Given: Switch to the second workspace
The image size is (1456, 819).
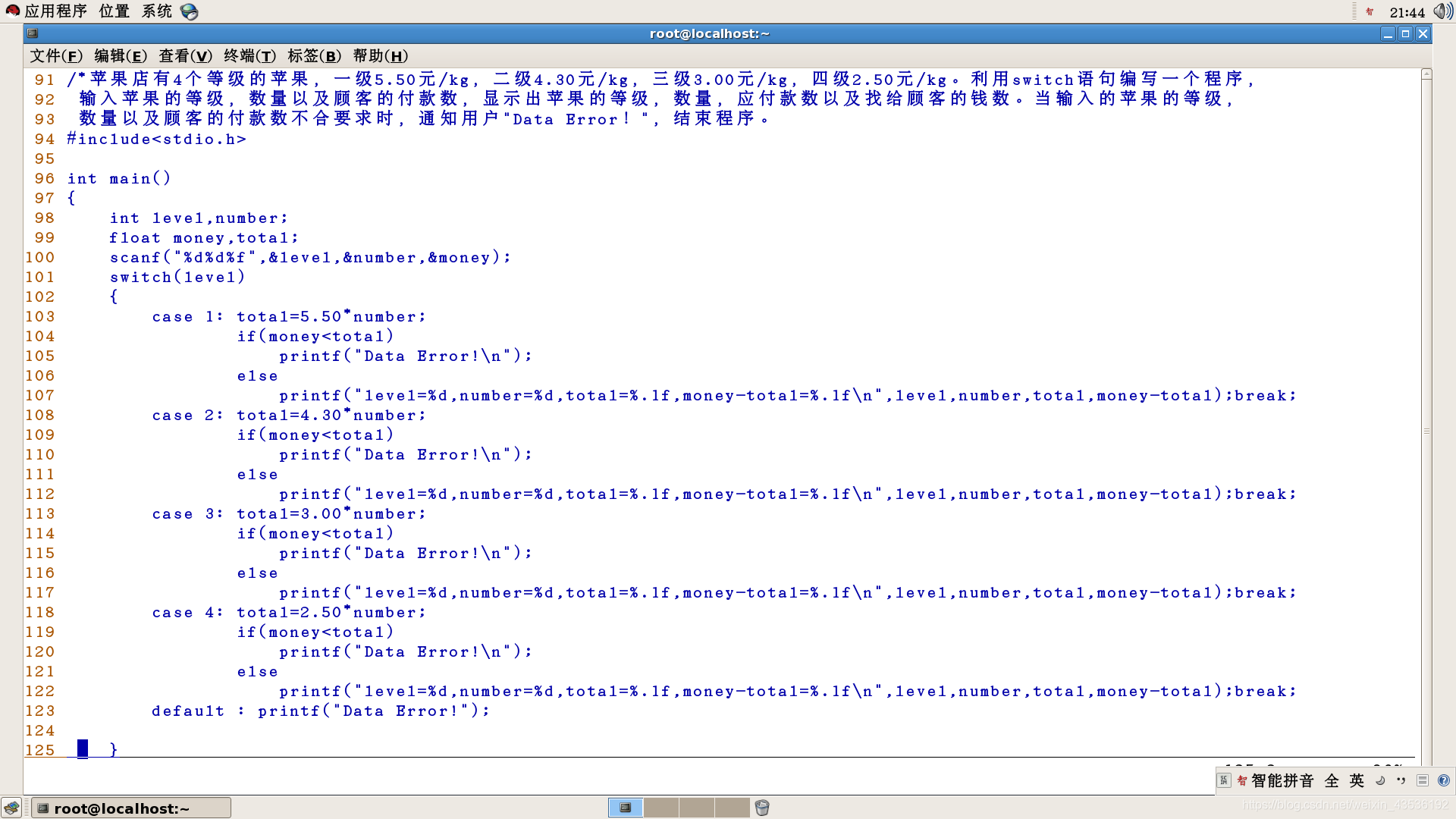Looking at the screenshot, I should tap(661, 808).
